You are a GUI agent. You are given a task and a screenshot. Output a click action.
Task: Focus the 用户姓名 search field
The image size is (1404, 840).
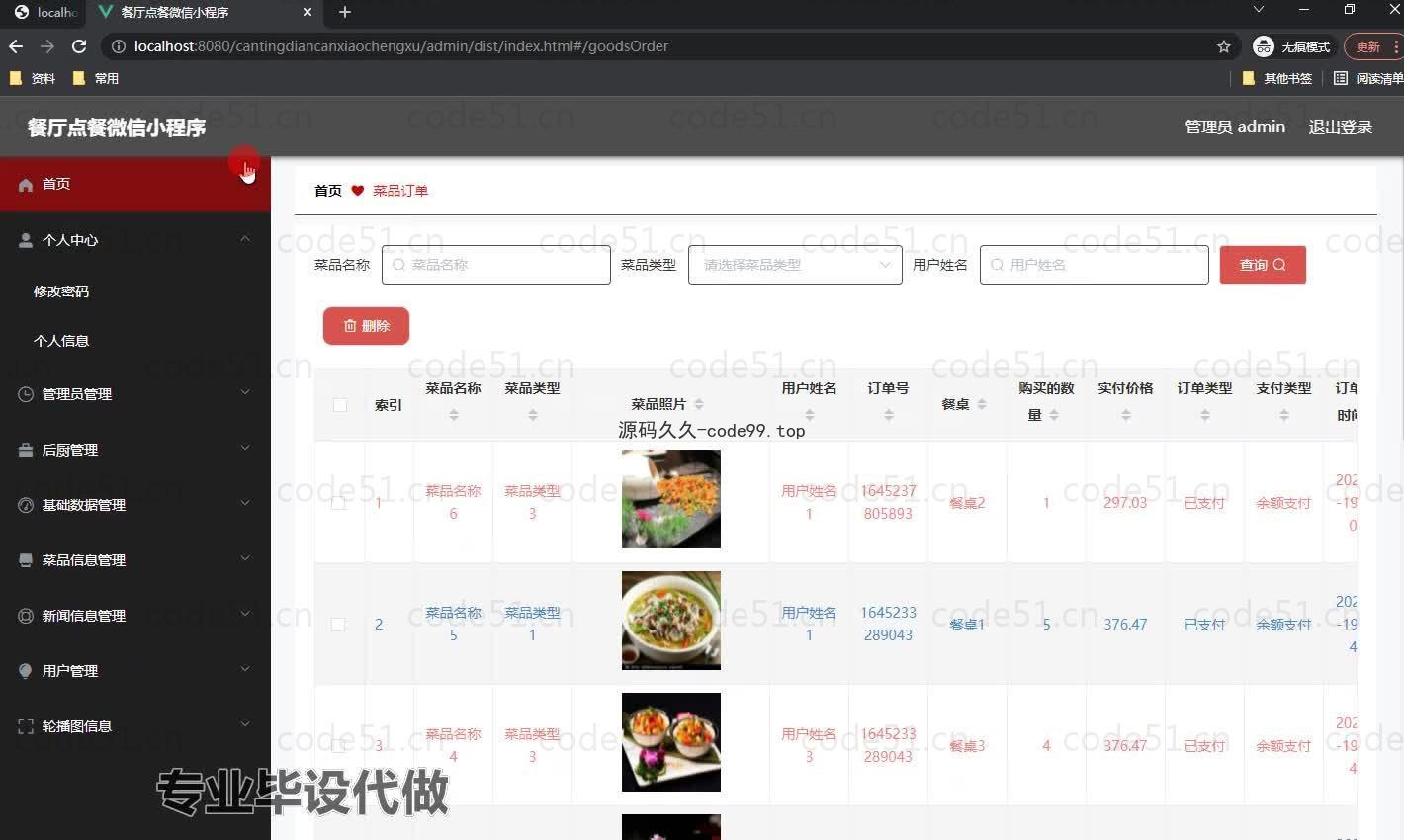pos(1095,265)
